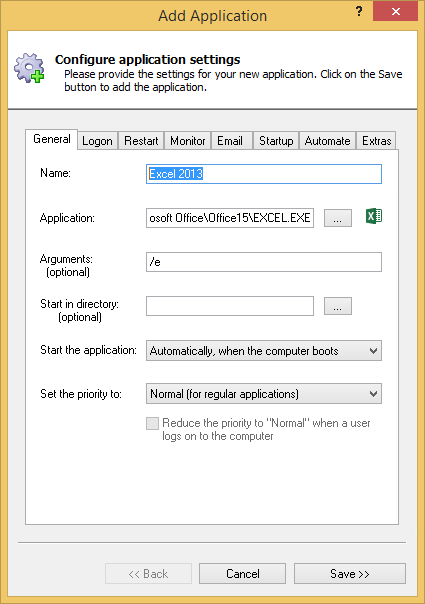Open the Automate tab
425x604 pixels.
pos(328,141)
